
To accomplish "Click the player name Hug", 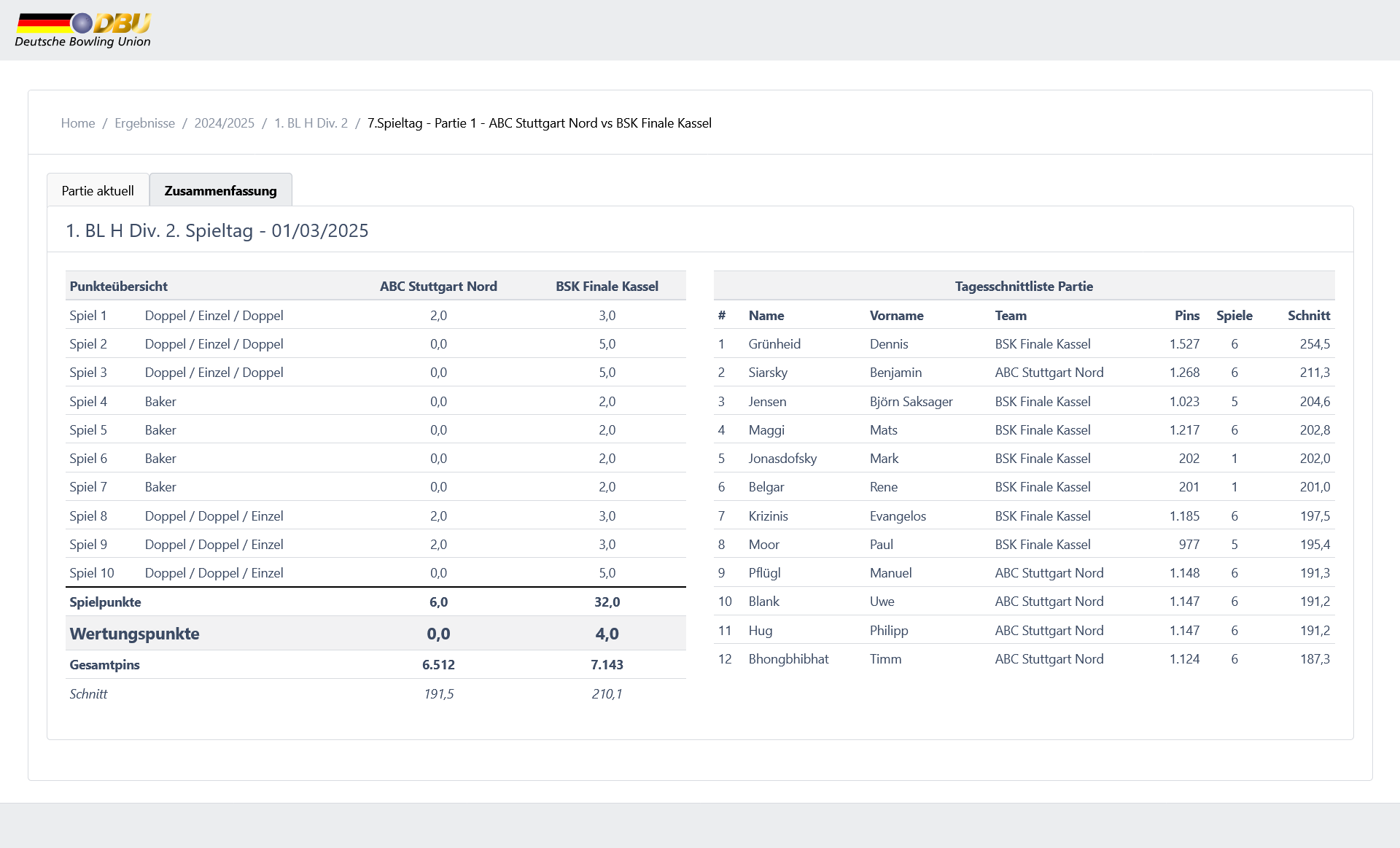I will pyautogui.click(x=761, y=631).
